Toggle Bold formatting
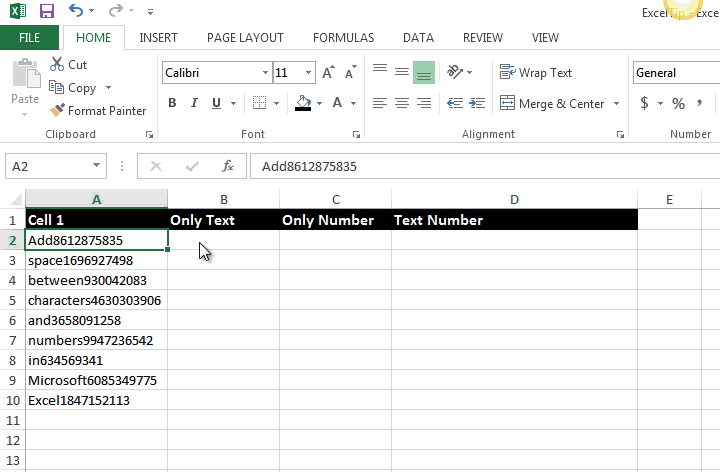 tap(172, 103)
